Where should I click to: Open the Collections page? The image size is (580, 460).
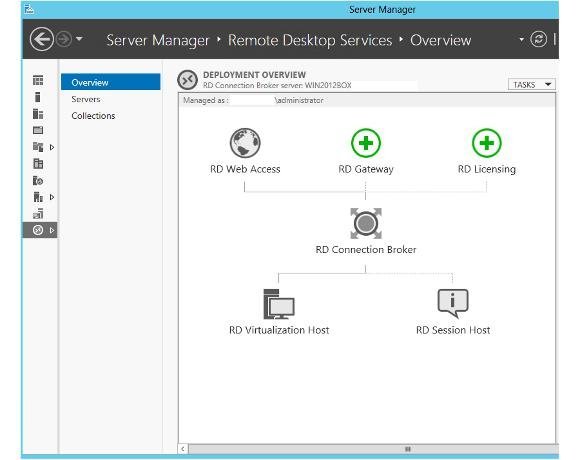coord(93,116)
